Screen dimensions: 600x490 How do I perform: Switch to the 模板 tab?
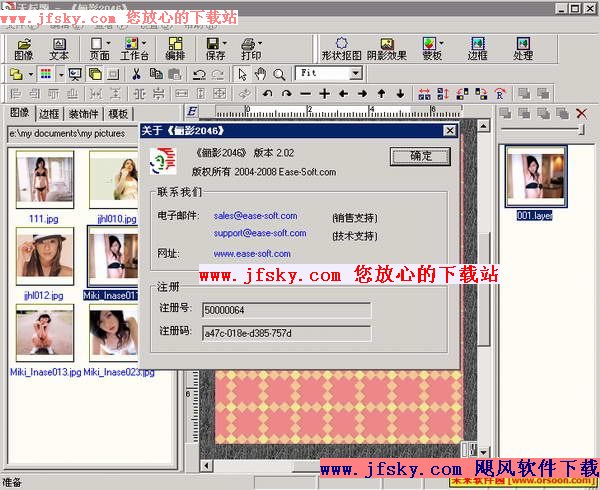(x=118, y=114)
